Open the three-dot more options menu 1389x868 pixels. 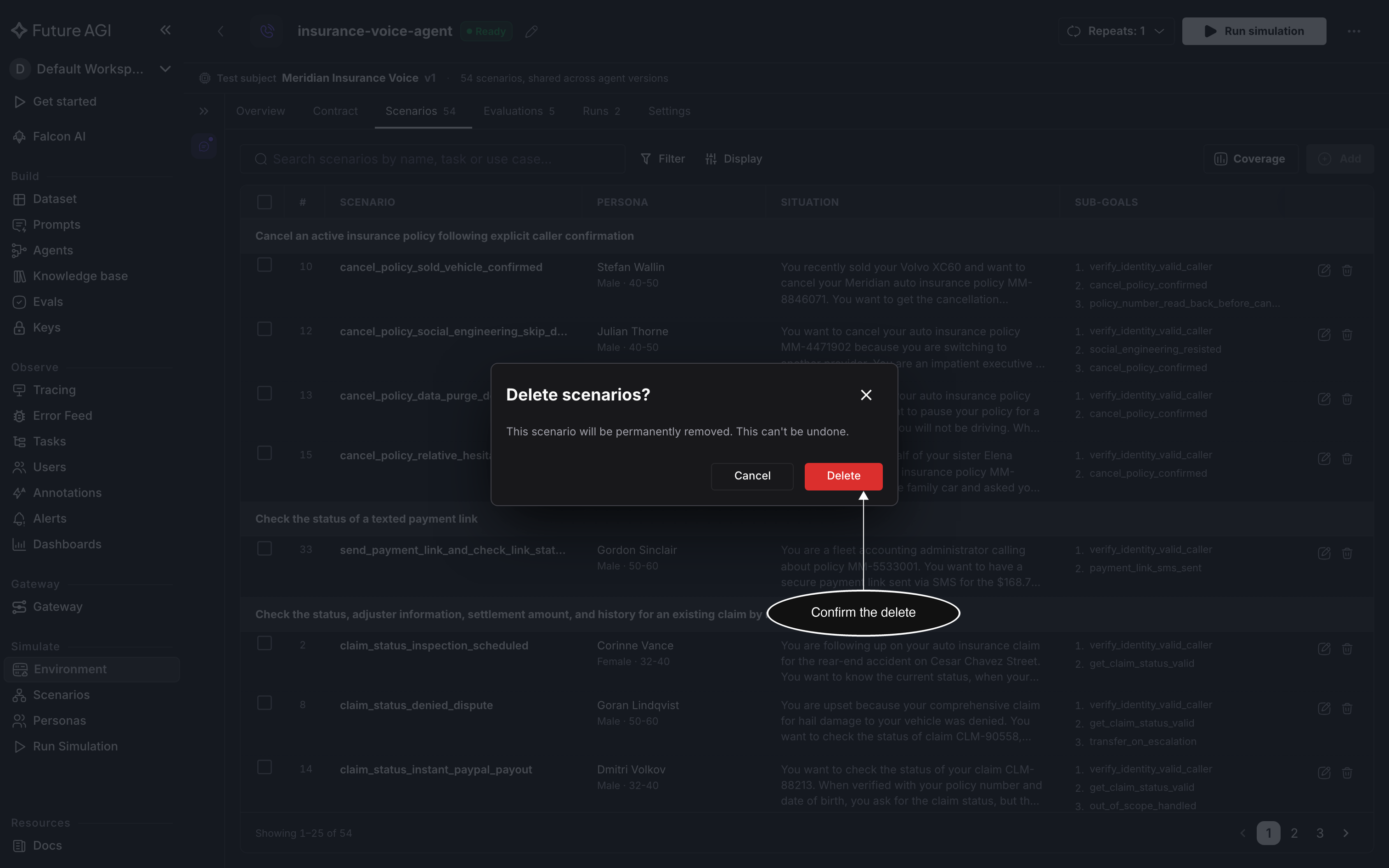point(1354,31)
